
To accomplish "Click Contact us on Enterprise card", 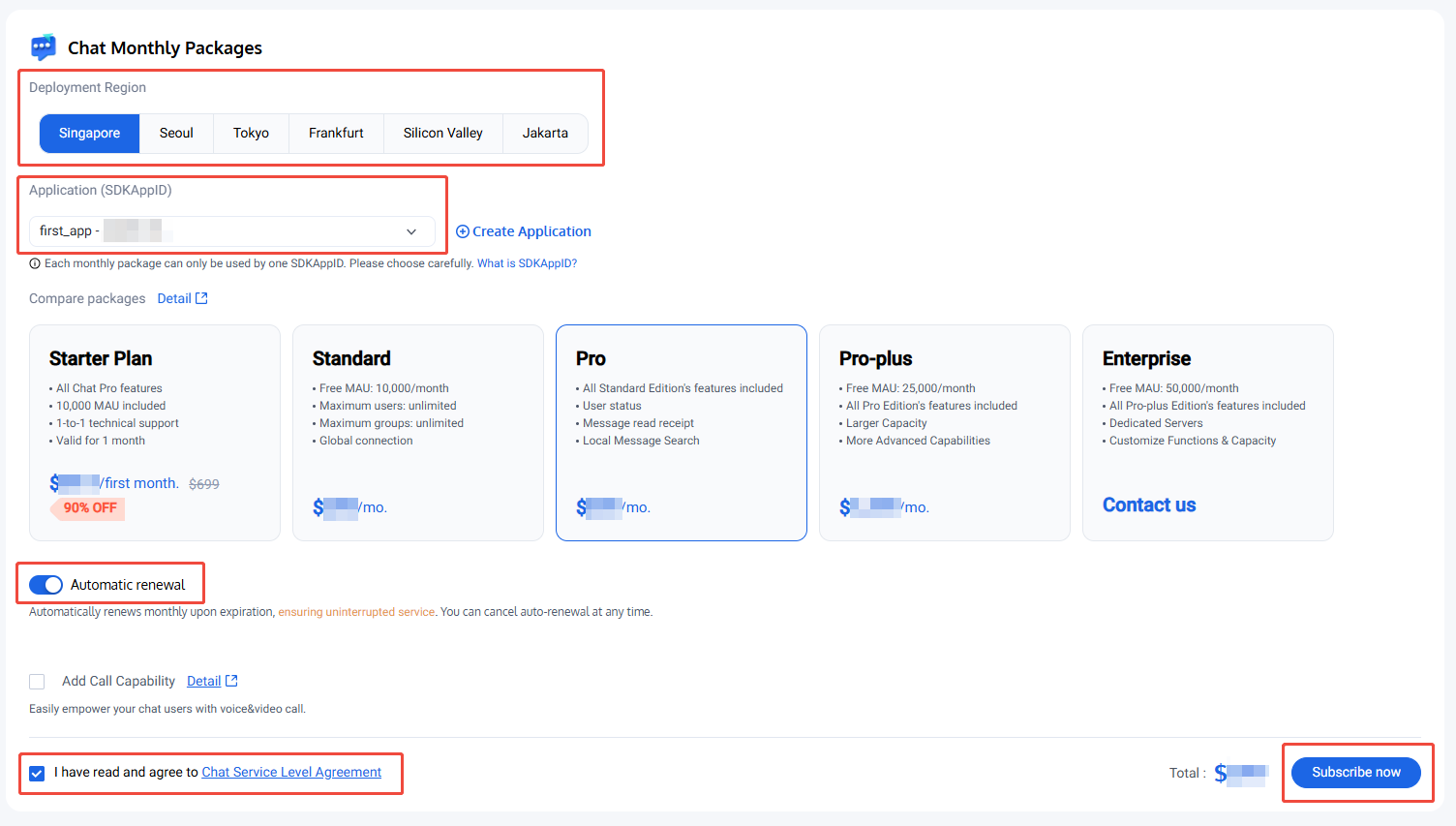I will [x=1149, y=505].
